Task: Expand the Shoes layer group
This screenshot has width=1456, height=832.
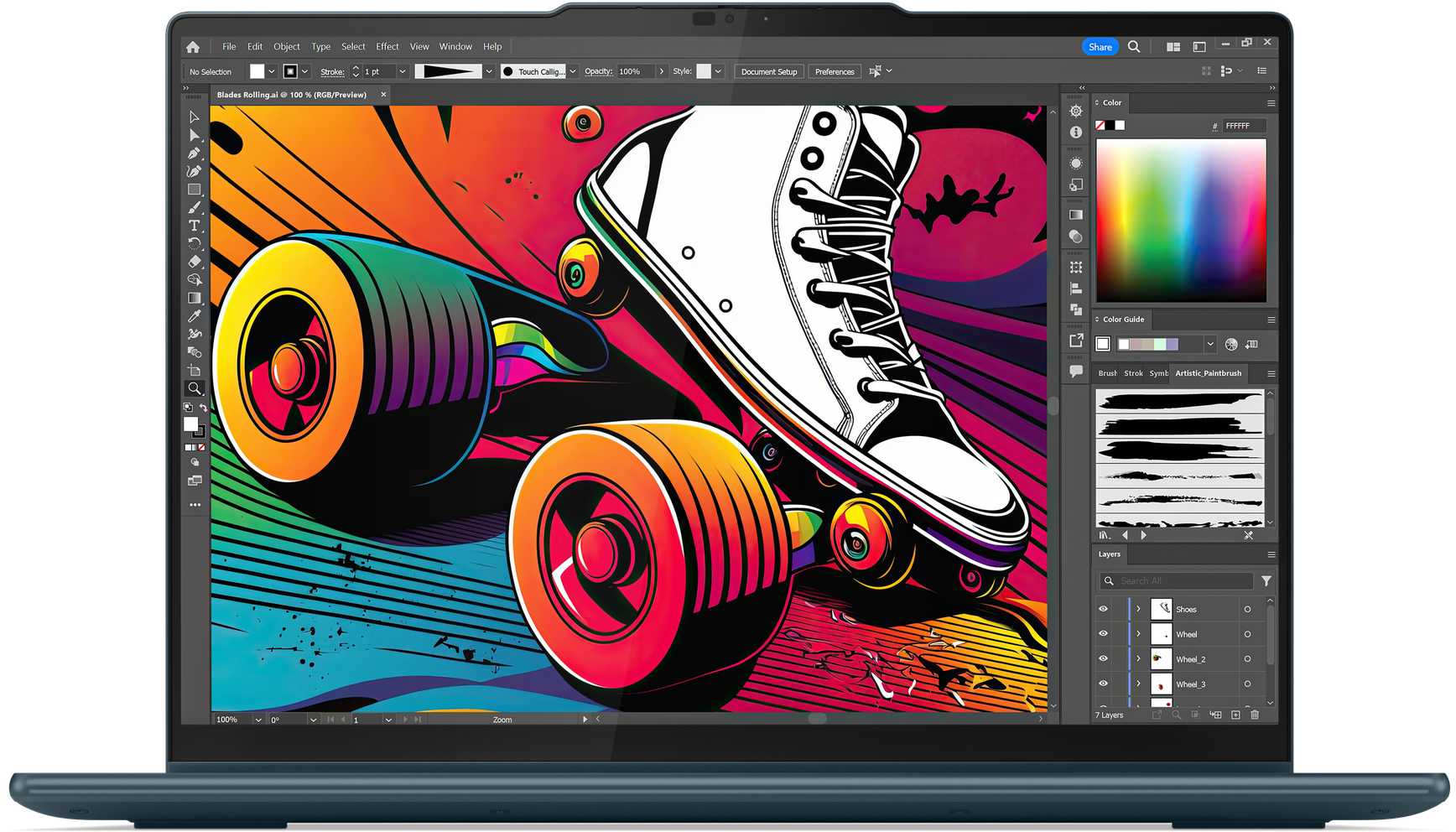Action: pyautogui.click(x=1138, y=609)
